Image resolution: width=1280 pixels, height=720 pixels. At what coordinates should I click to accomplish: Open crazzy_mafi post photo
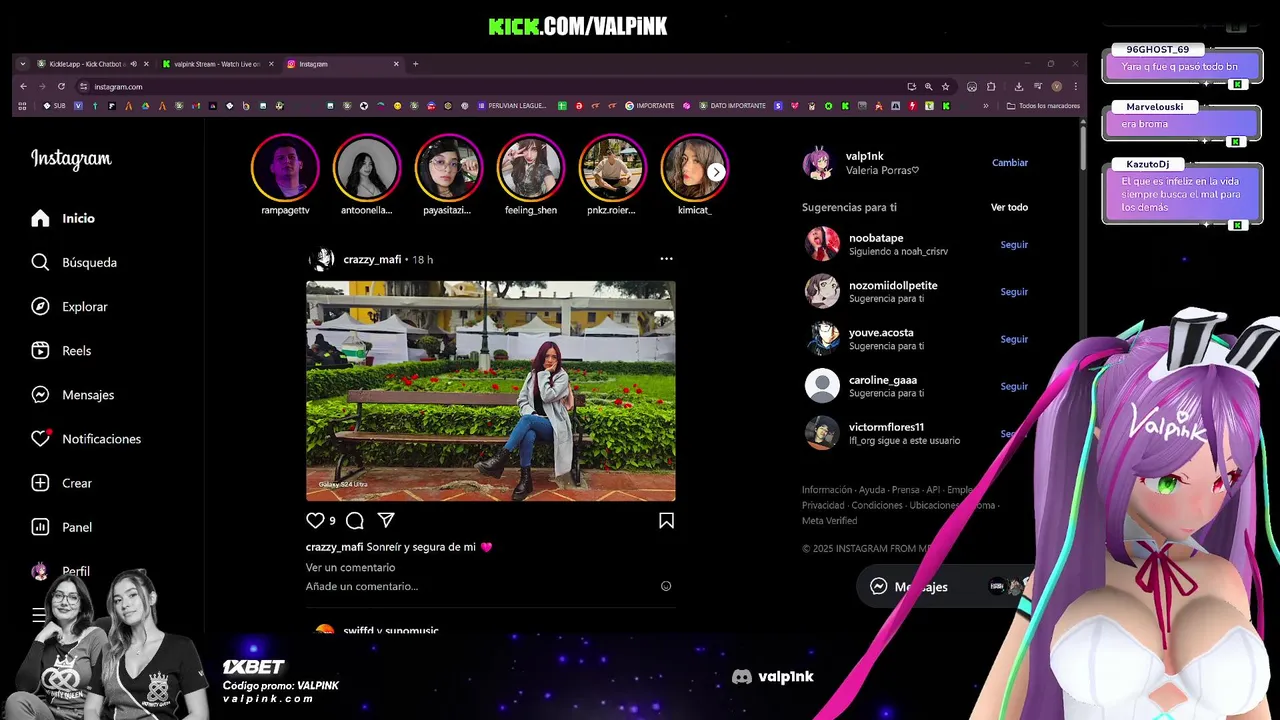491,391
